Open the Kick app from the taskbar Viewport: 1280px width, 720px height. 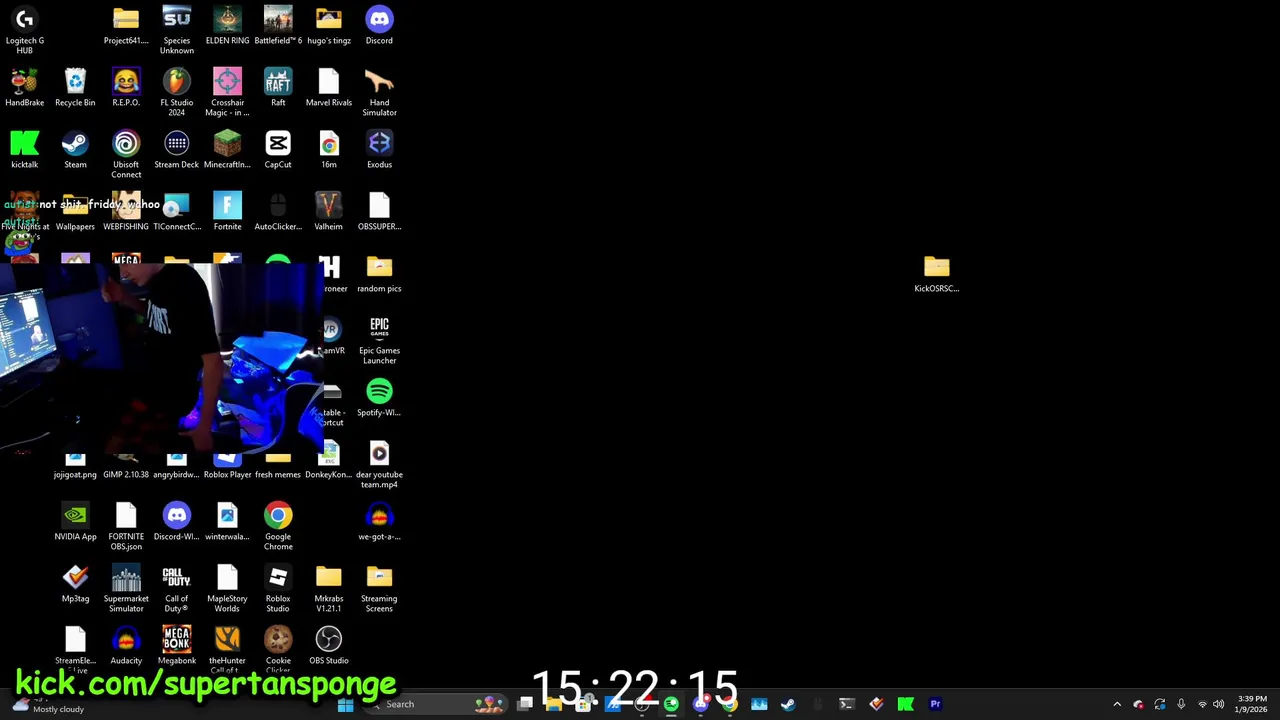905,704
